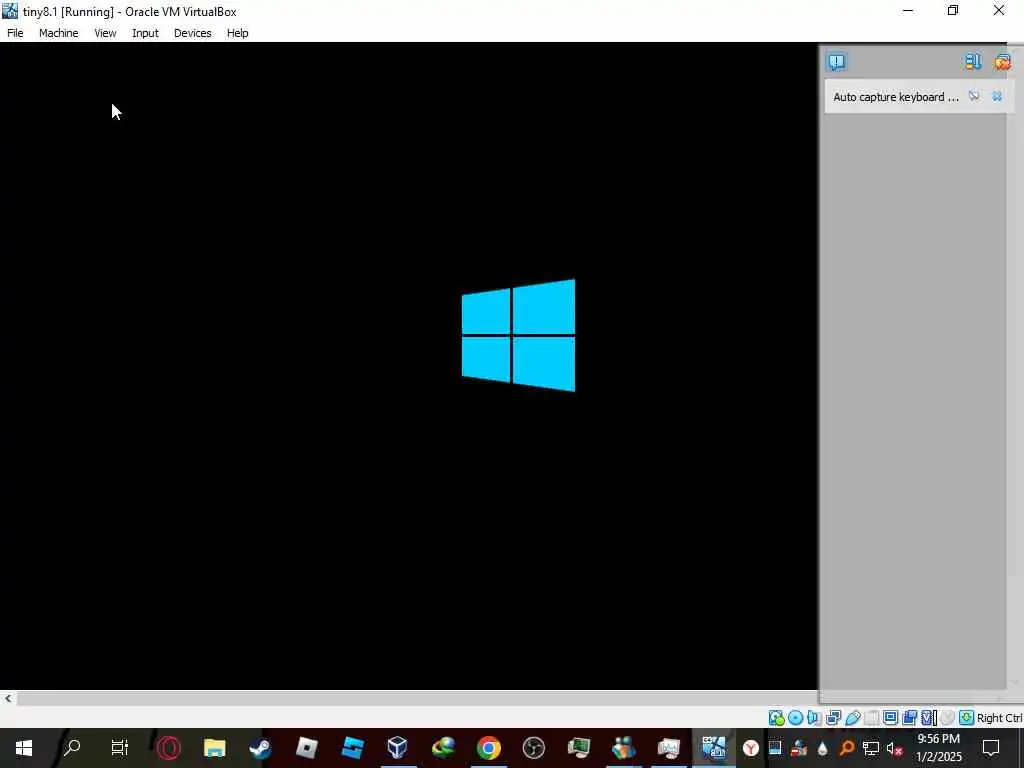
Task: Click the green keyboard capture arrow indicator
Action: (x=967, y=718)
